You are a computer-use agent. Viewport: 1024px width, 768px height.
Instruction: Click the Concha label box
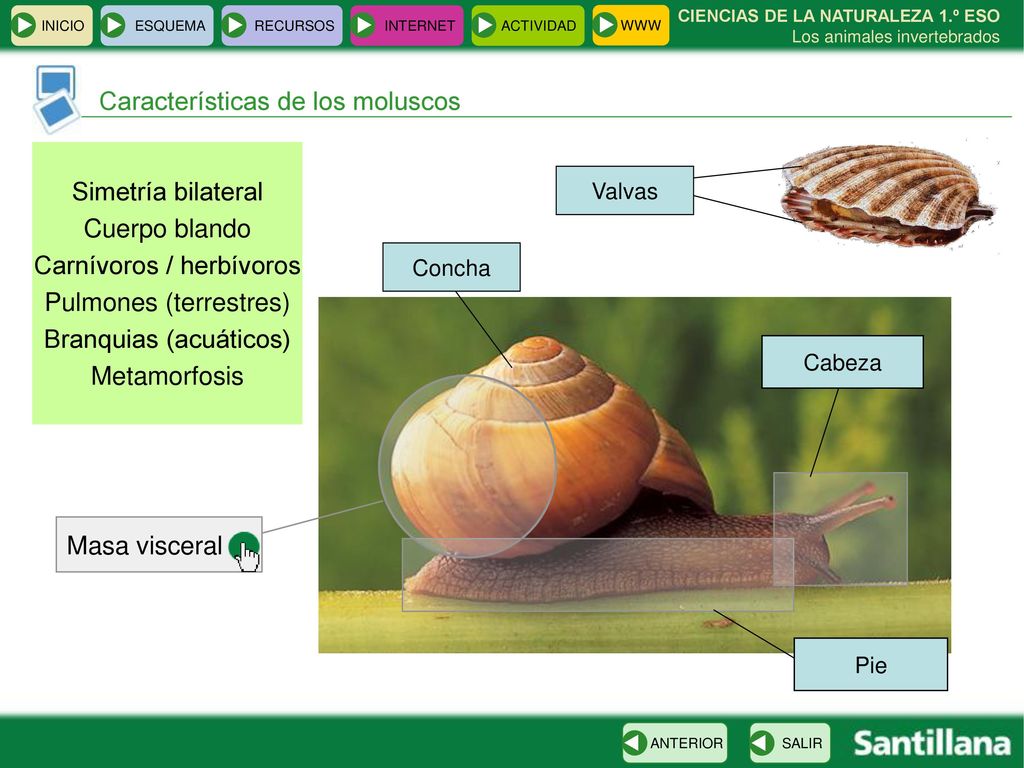click(x=451, y=267)
